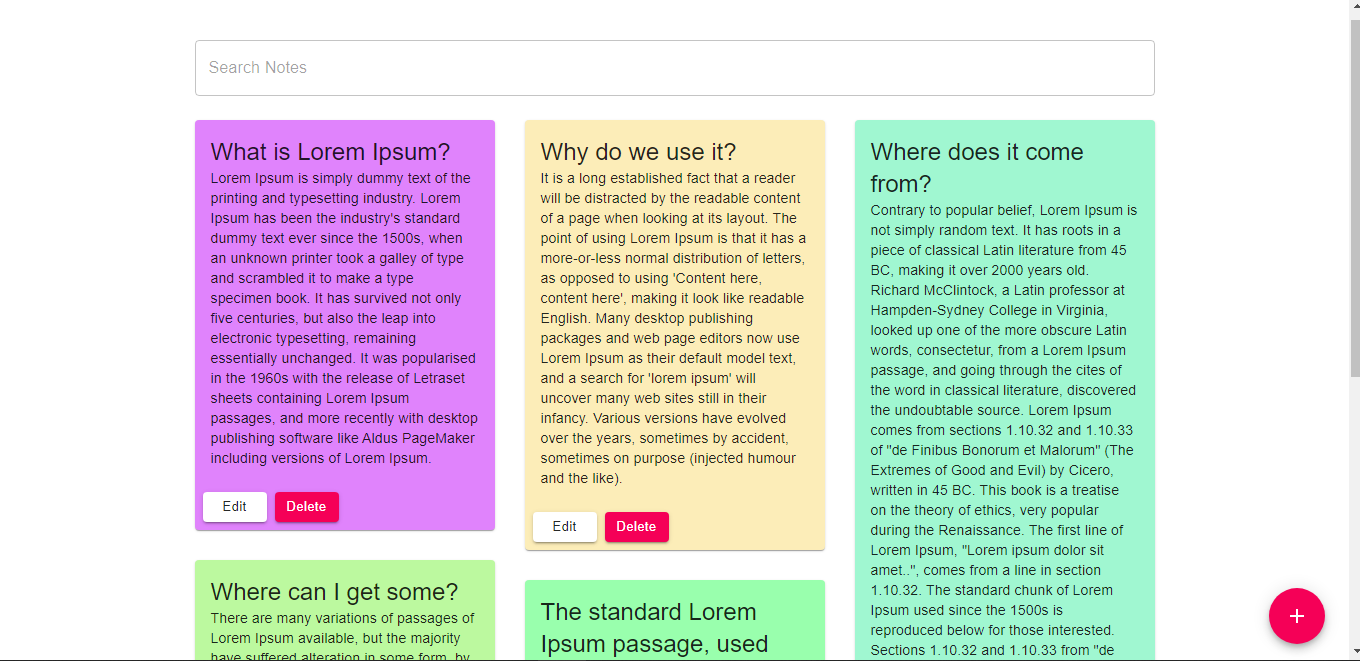Click the teal note body about Cicero
The height and width of the screenshot is (661, 1360).
1005,430
